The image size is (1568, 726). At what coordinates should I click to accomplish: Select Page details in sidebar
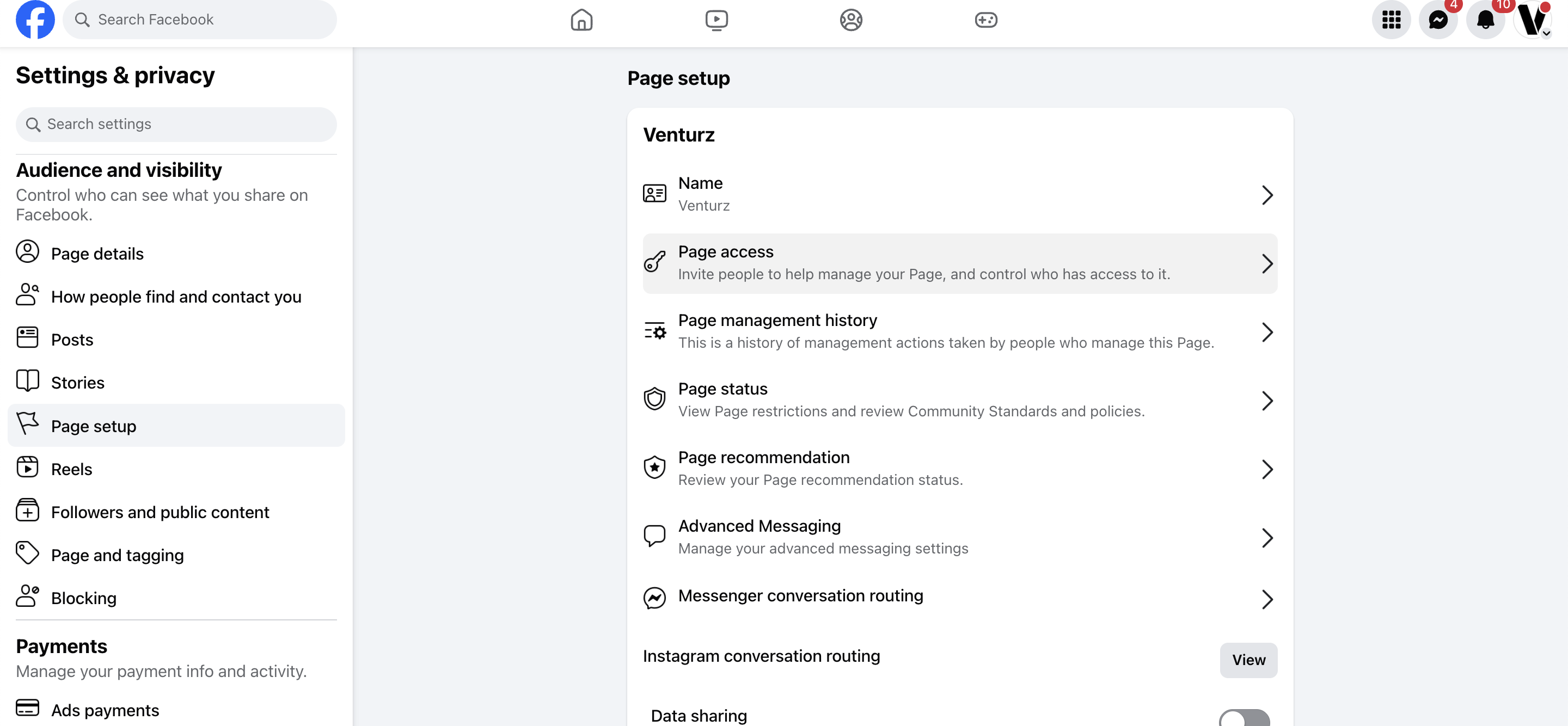(x=176, y=253)
